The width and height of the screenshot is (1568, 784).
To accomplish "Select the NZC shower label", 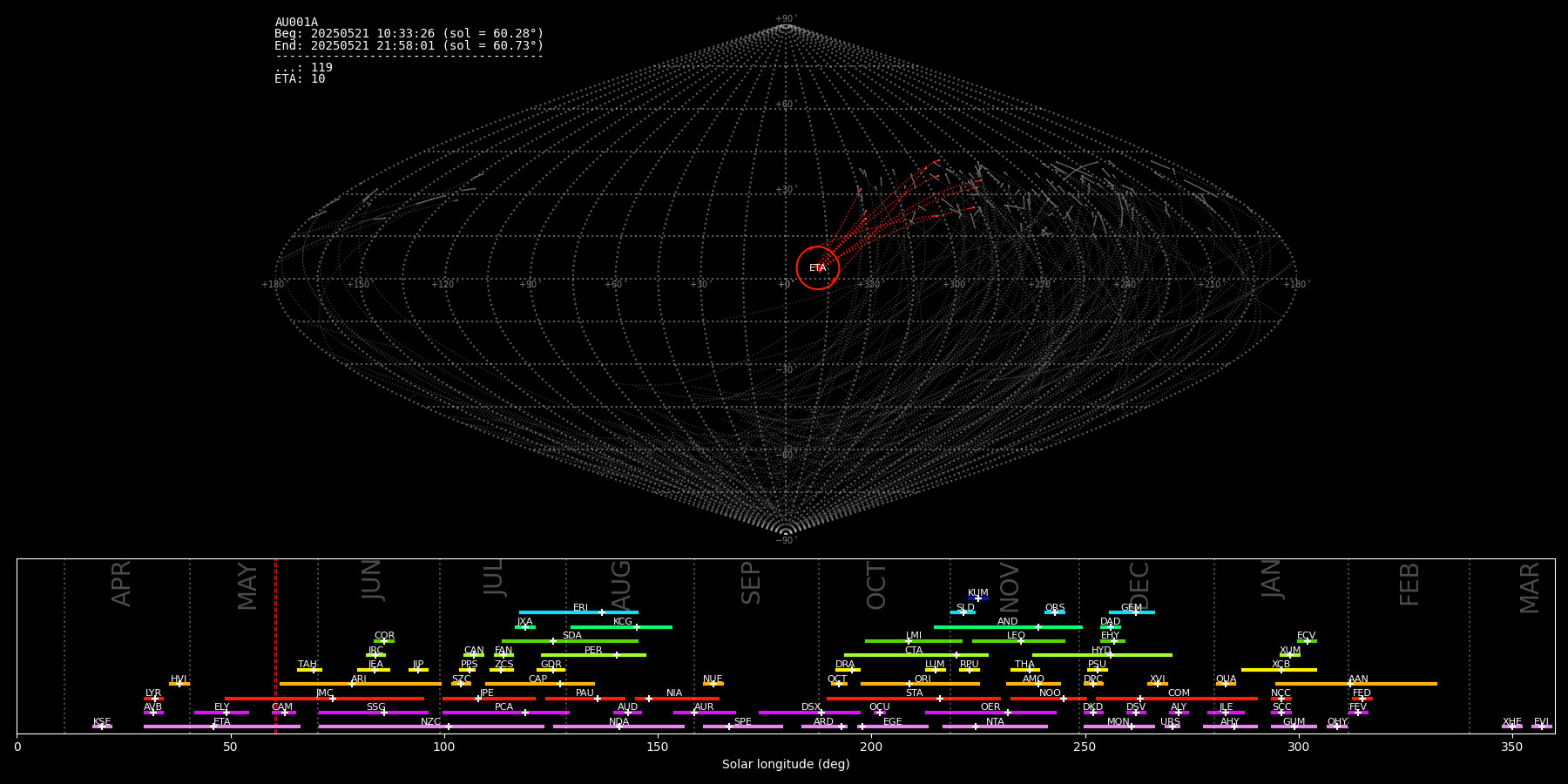I will pos(430,722).
